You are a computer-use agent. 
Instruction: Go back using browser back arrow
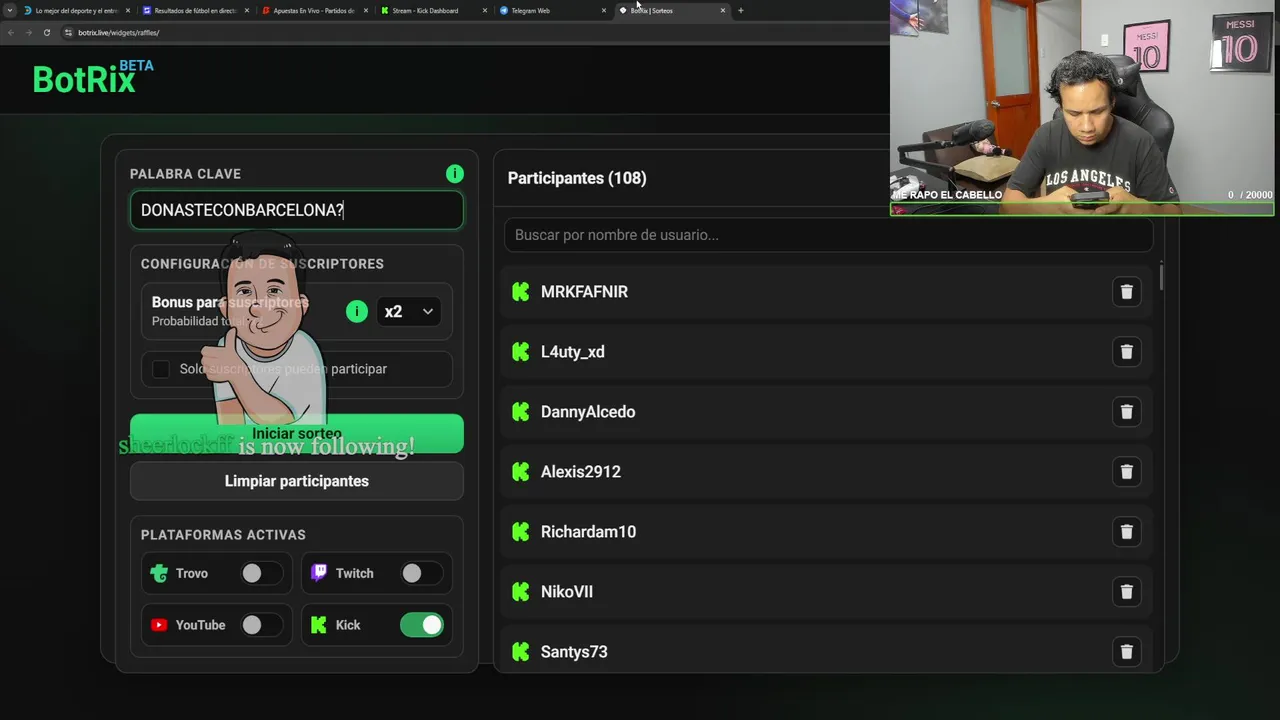[10, 32]
